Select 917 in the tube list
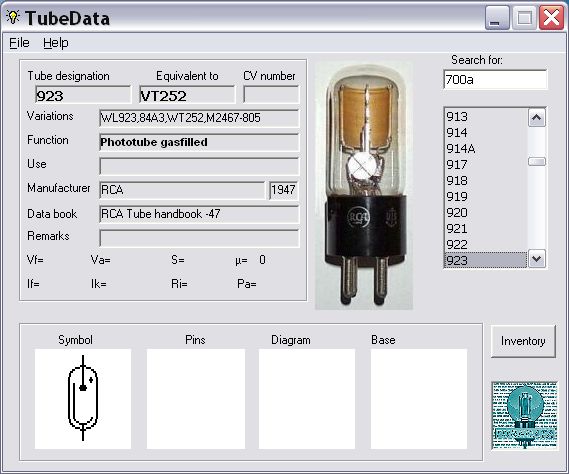 pos(486,164)
